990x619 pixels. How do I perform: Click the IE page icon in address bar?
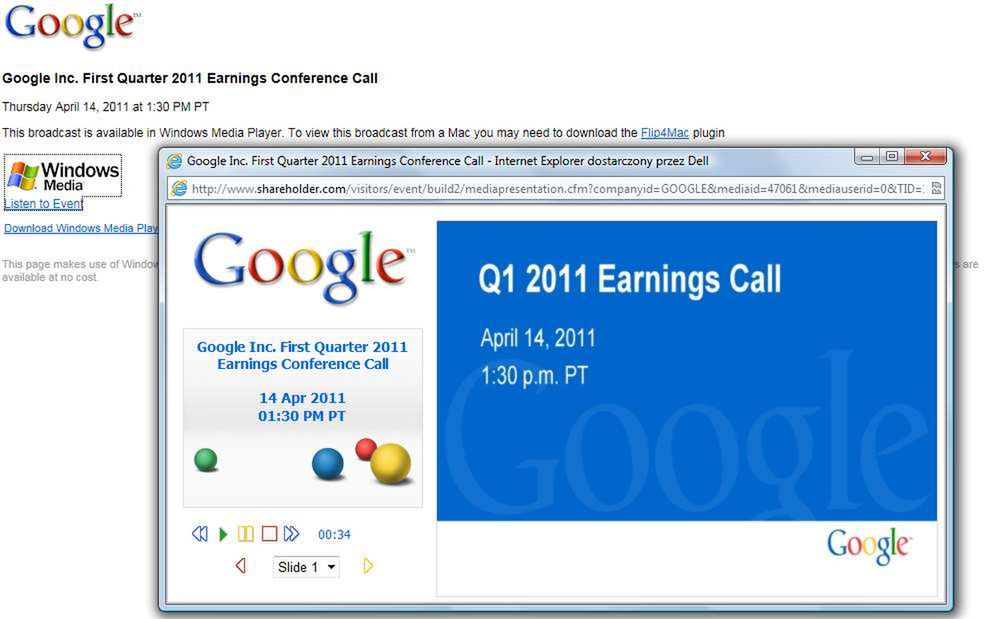(x=179, y=189)
